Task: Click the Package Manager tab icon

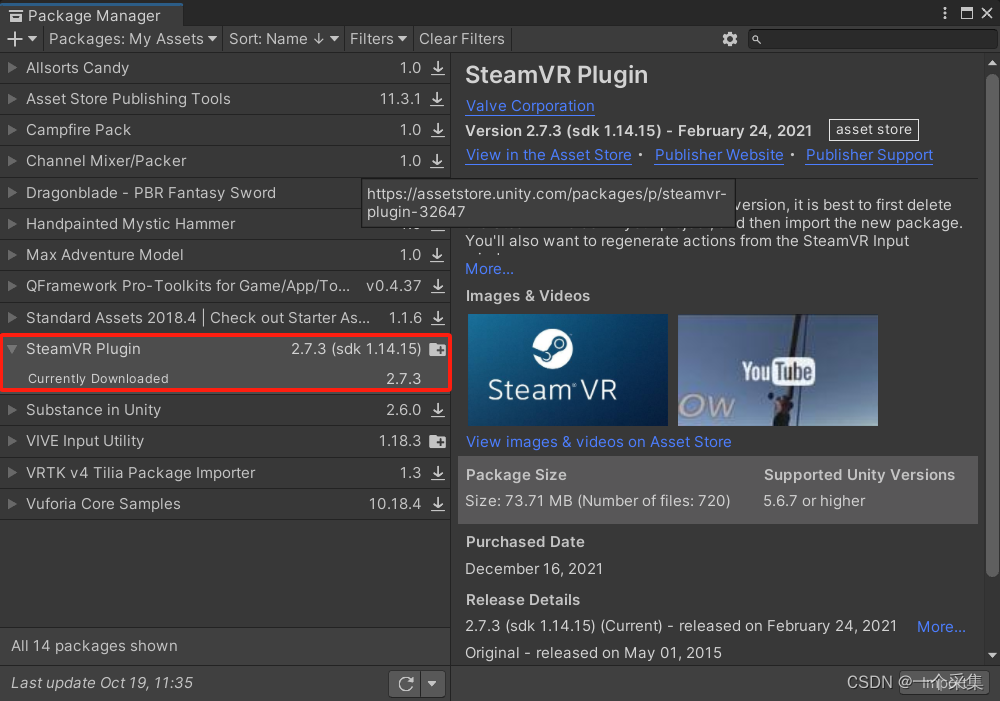Action: point(15,16)
